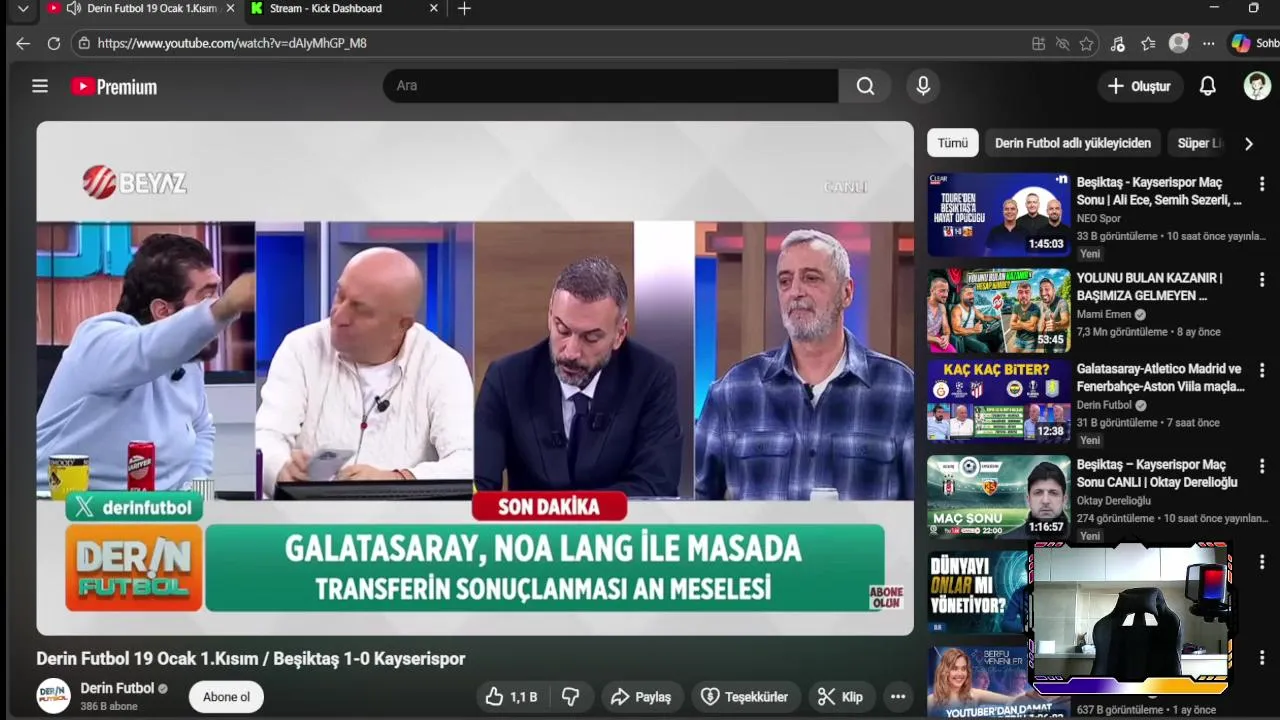
Task: Open Oktay Derelioğlu channel name
Action: [x=1114, y=501]
